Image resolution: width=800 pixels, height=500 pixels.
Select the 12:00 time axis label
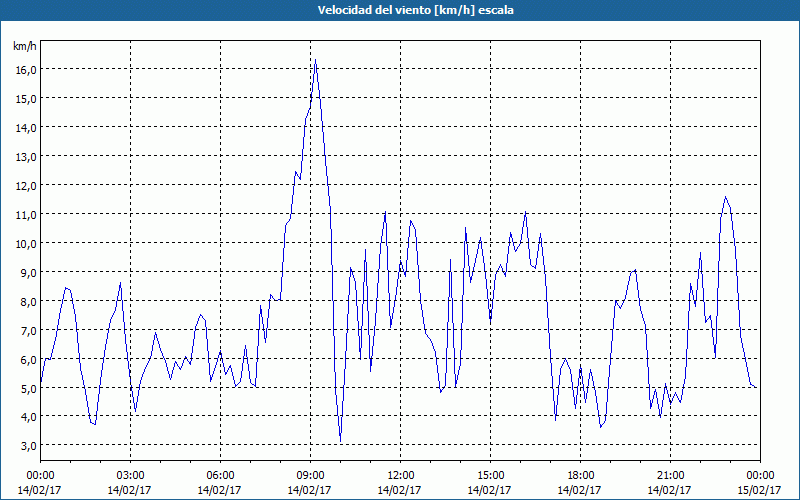(x=401, y=476)
